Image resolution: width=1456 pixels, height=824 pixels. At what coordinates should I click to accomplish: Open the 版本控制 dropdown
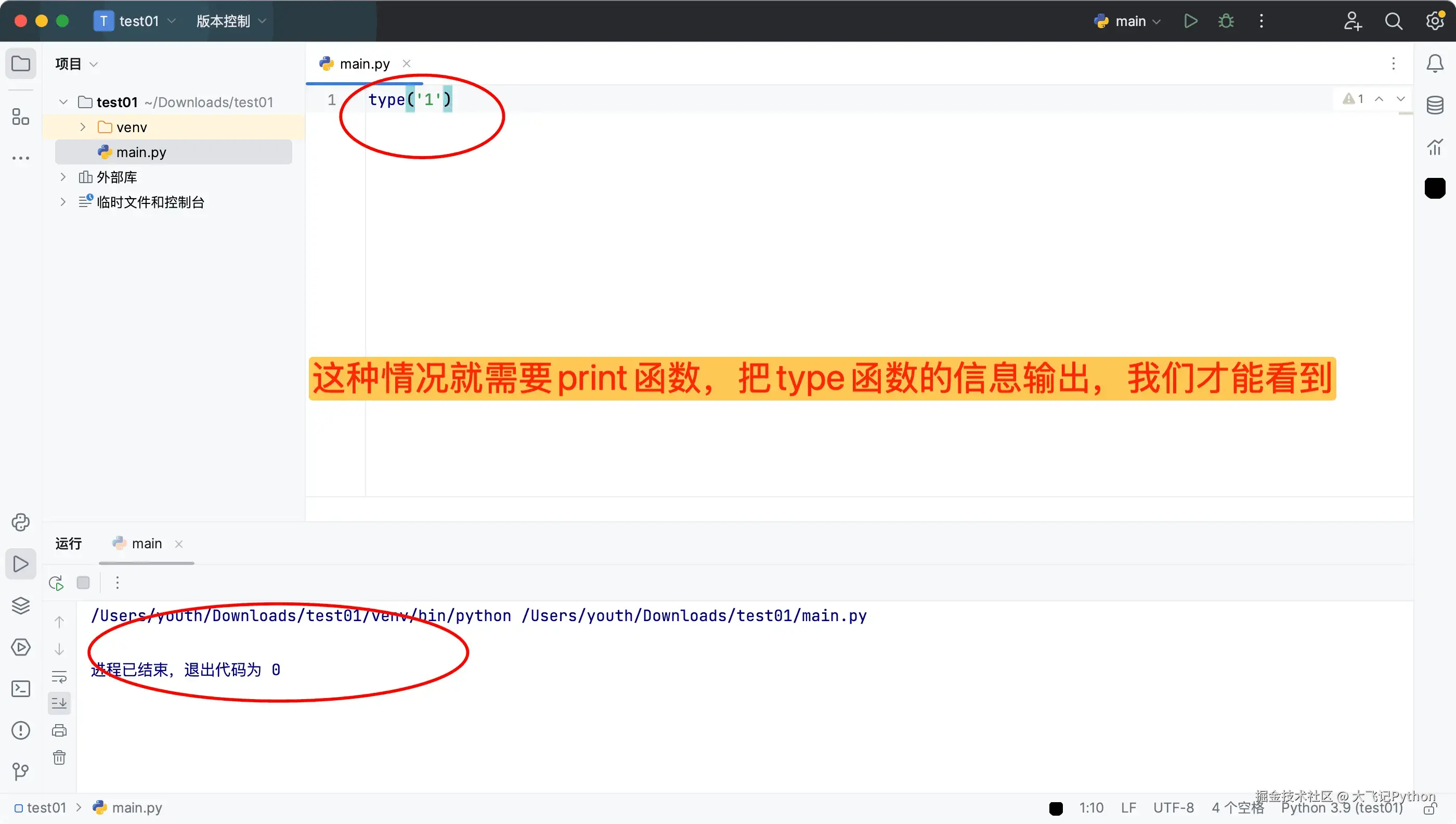click(230, 21)
